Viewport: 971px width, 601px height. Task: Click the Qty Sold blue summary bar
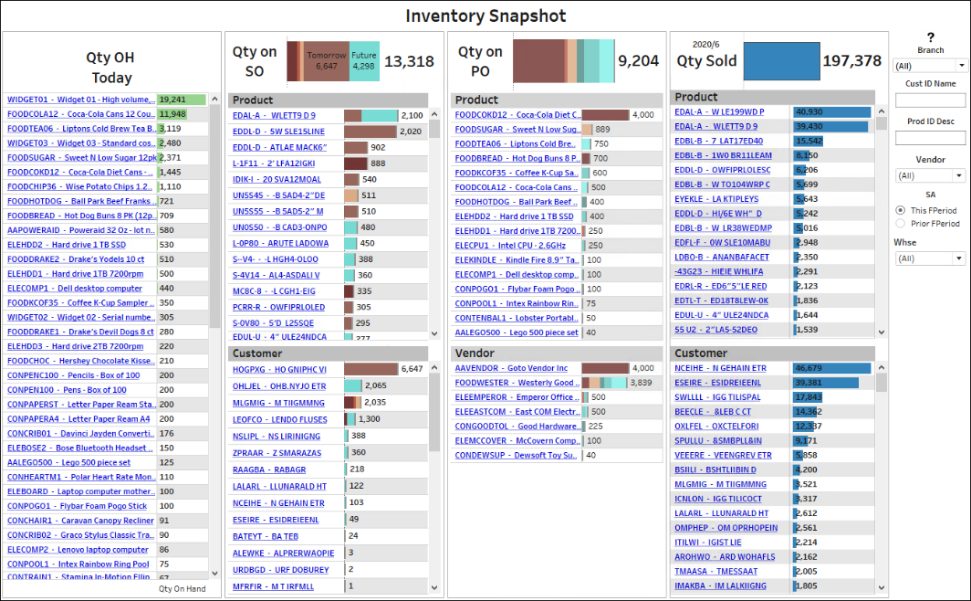tap(782, 61)
